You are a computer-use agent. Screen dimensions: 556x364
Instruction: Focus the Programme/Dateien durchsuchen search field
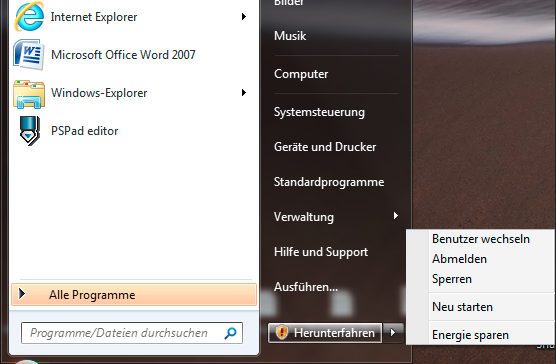132,333
